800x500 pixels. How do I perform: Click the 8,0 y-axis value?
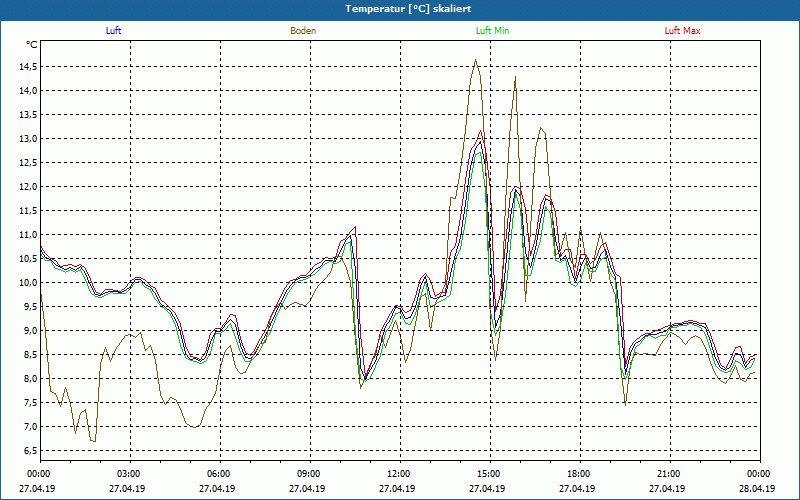click(30, 379)
